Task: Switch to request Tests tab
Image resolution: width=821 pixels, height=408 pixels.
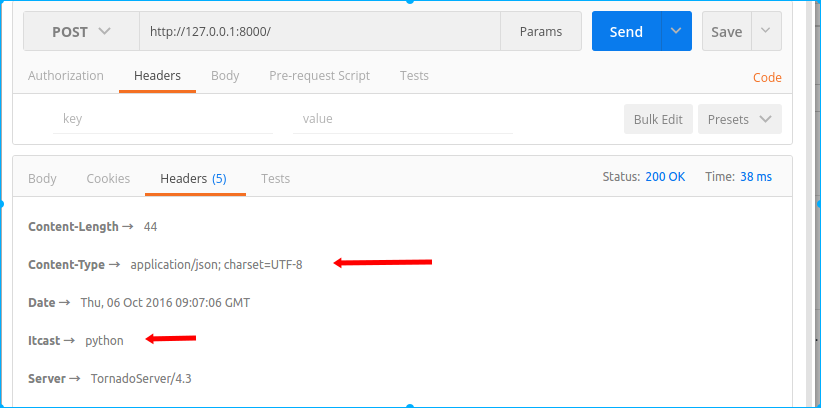Action: 414,76
